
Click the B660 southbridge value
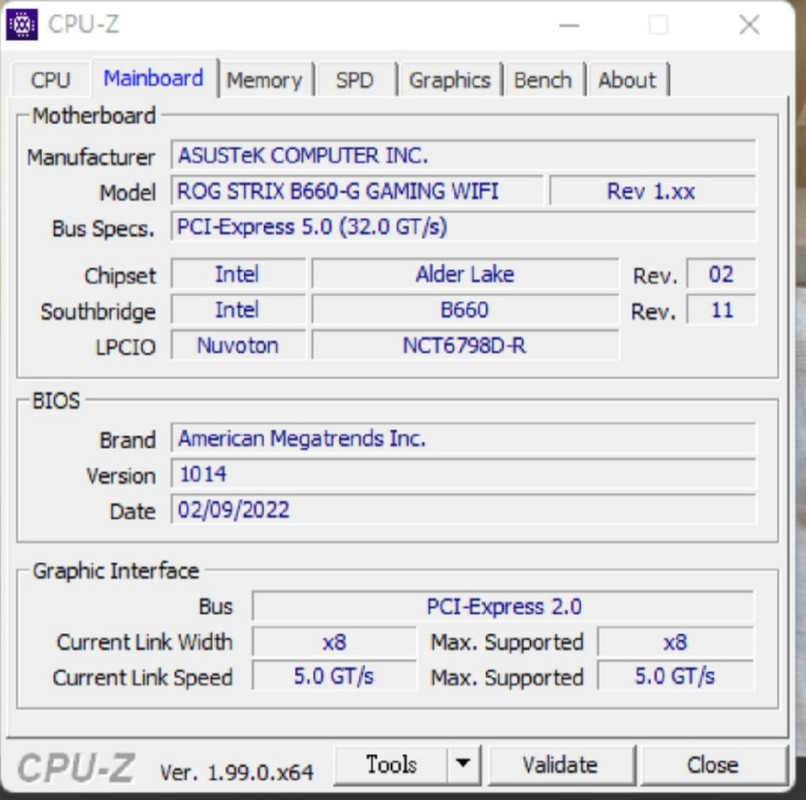pyautogui.click(x=465, y=310)
